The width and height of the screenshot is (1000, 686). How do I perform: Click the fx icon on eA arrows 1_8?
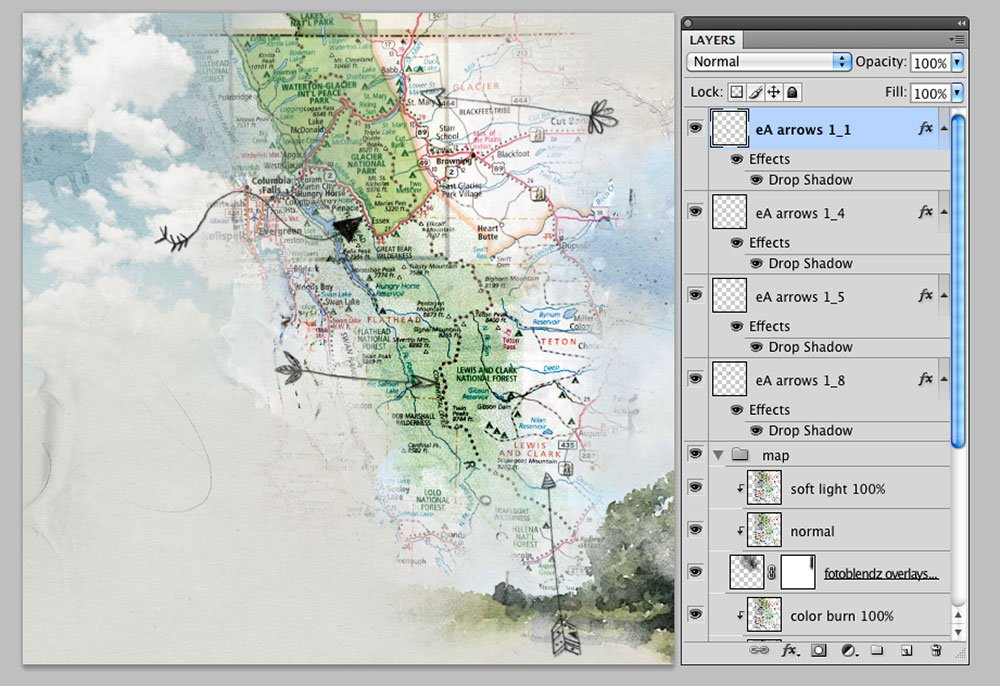point(925,379)
